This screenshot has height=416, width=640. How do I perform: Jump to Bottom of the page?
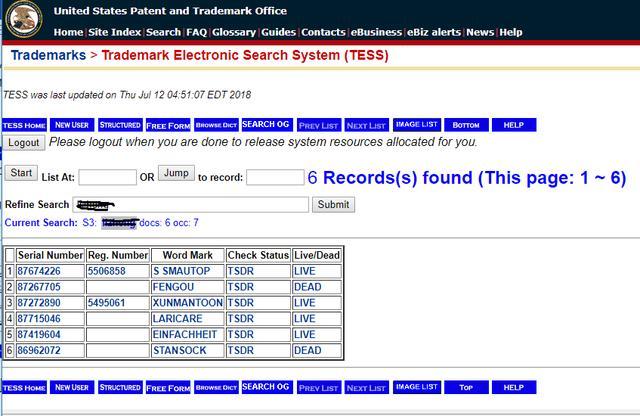[465, 125]
